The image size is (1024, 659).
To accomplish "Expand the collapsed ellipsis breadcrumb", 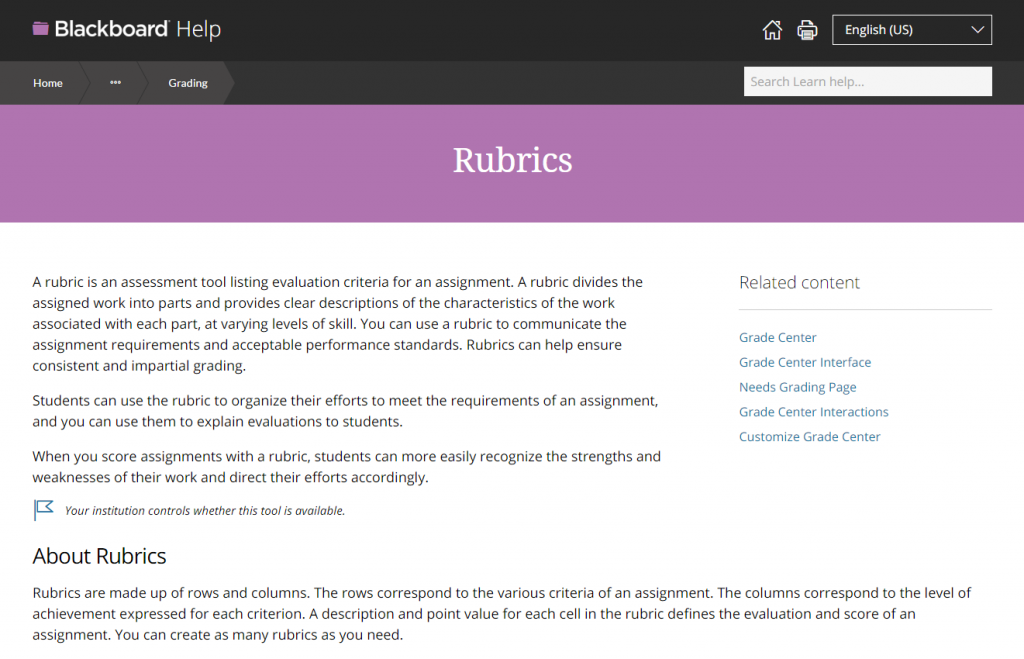I will [x=115, y=83].
